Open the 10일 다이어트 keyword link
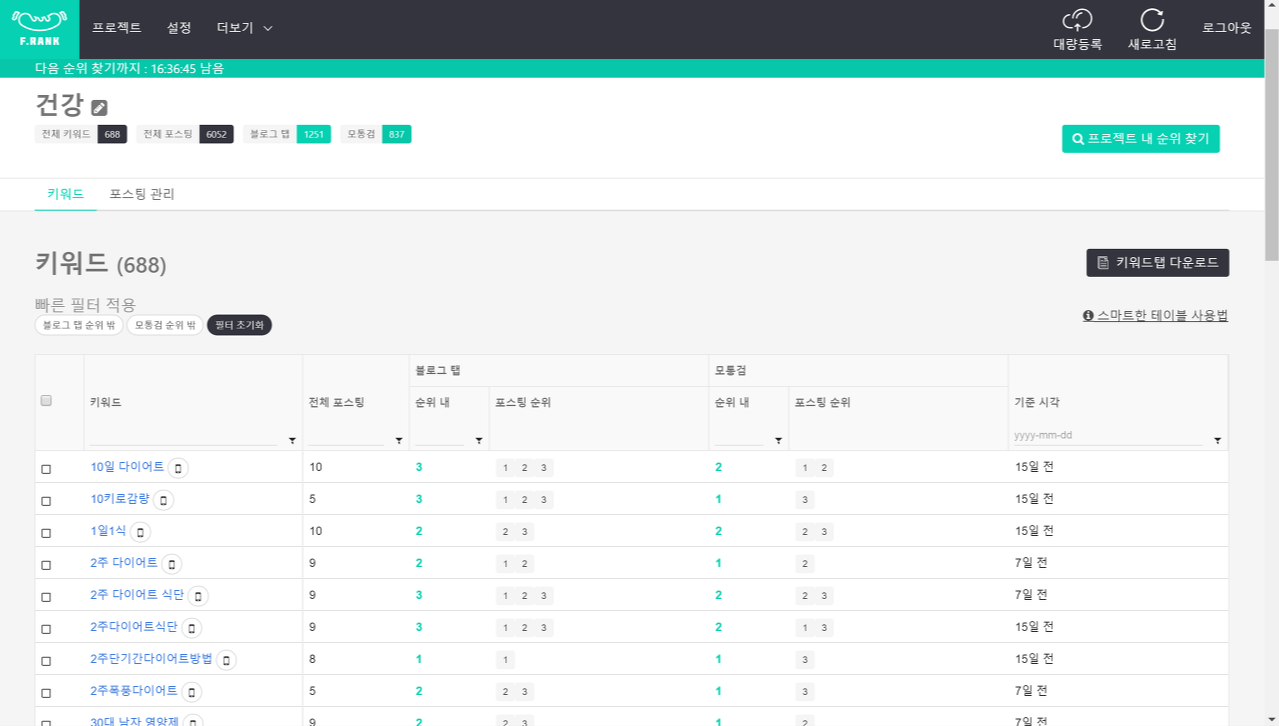This screenshot has width=1279, height=726. click(x=127, y=467)
